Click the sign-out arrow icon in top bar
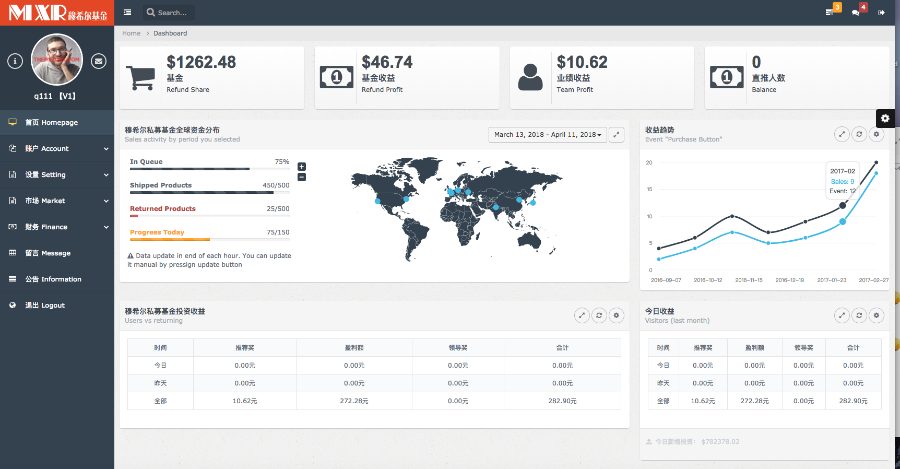Viewport: 900px width, 469px height. [x=881, y=12]
